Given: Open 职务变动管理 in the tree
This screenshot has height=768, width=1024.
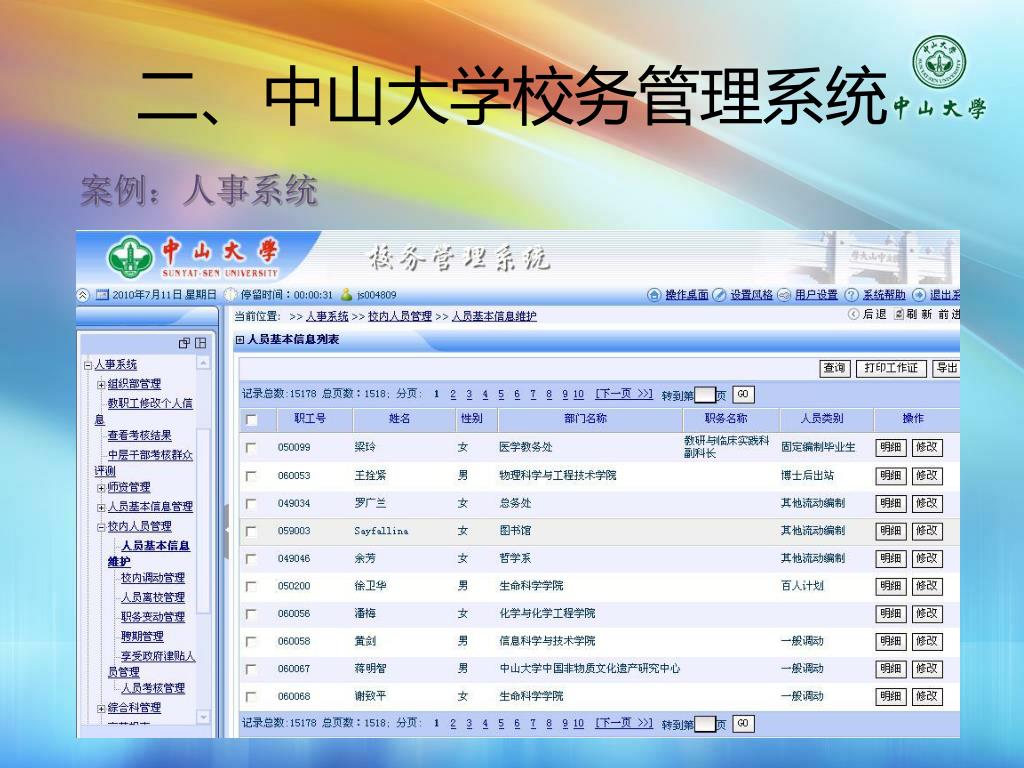Looking at the screenshot, I should (153, 617).
